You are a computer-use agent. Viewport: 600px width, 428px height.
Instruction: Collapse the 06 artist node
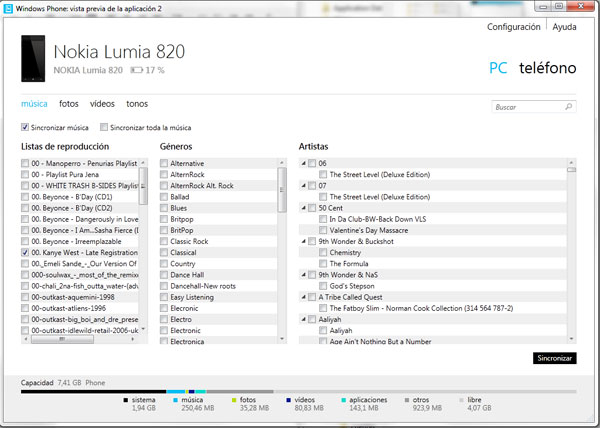(x=303, y=163)
